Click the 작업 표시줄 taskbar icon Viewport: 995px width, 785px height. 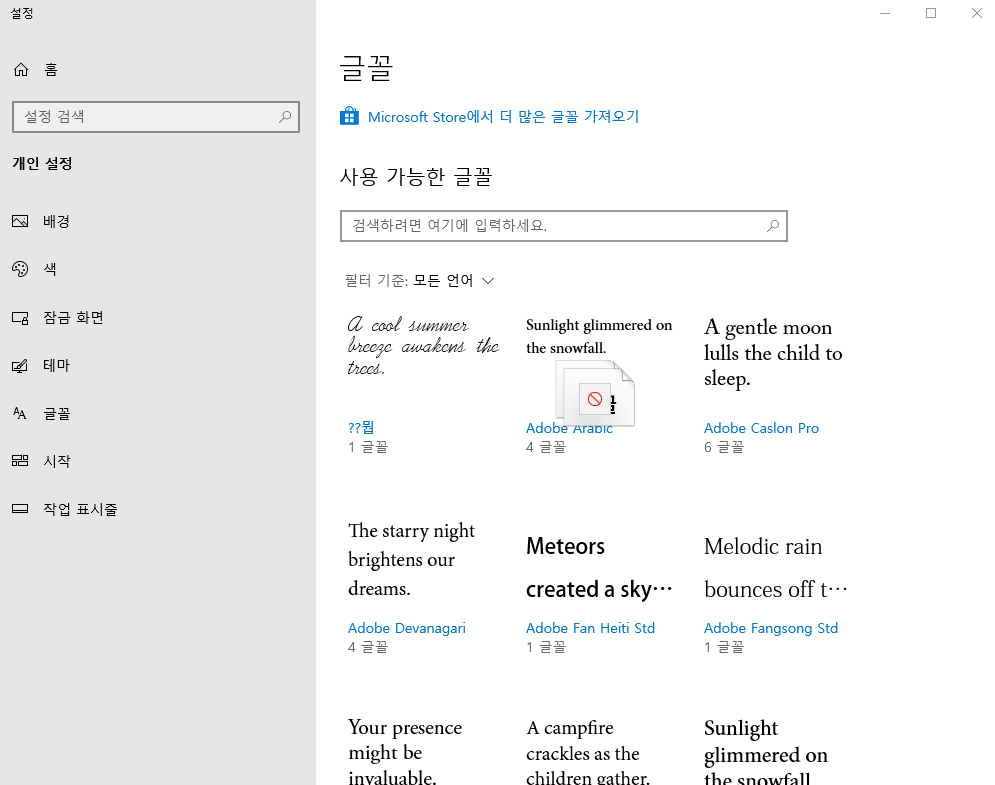pyautogui.click(x=20, y=508)
